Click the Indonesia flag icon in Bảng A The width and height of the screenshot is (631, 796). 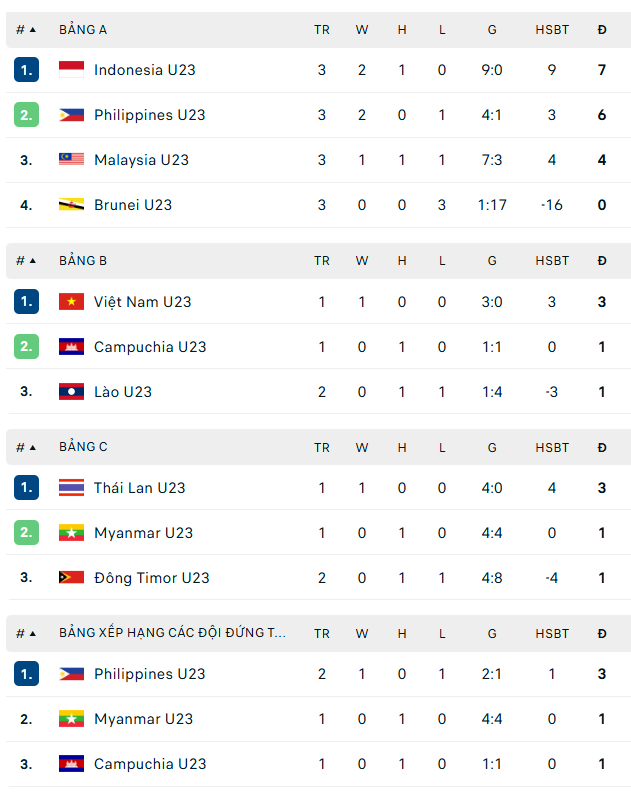(71, 70)
